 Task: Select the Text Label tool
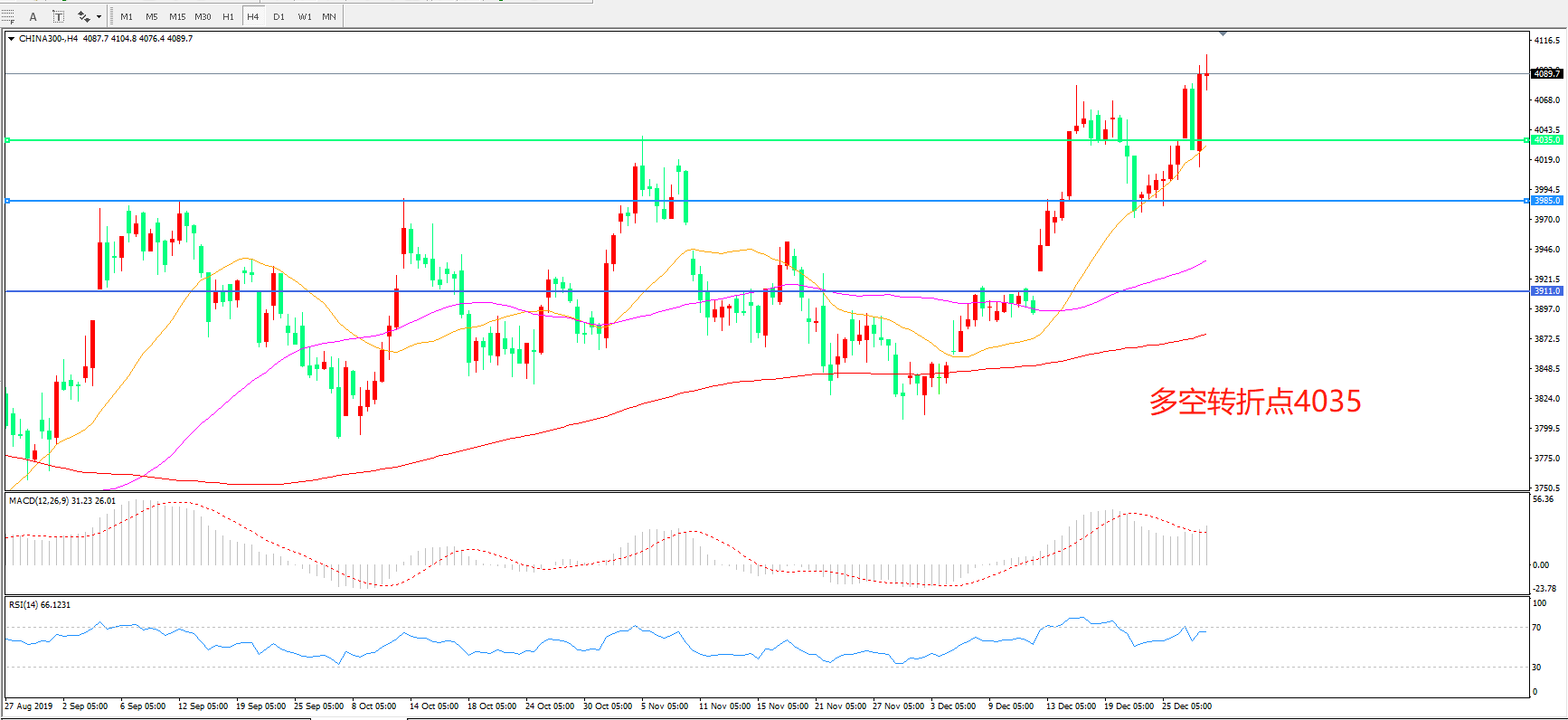tap(58, 16)
